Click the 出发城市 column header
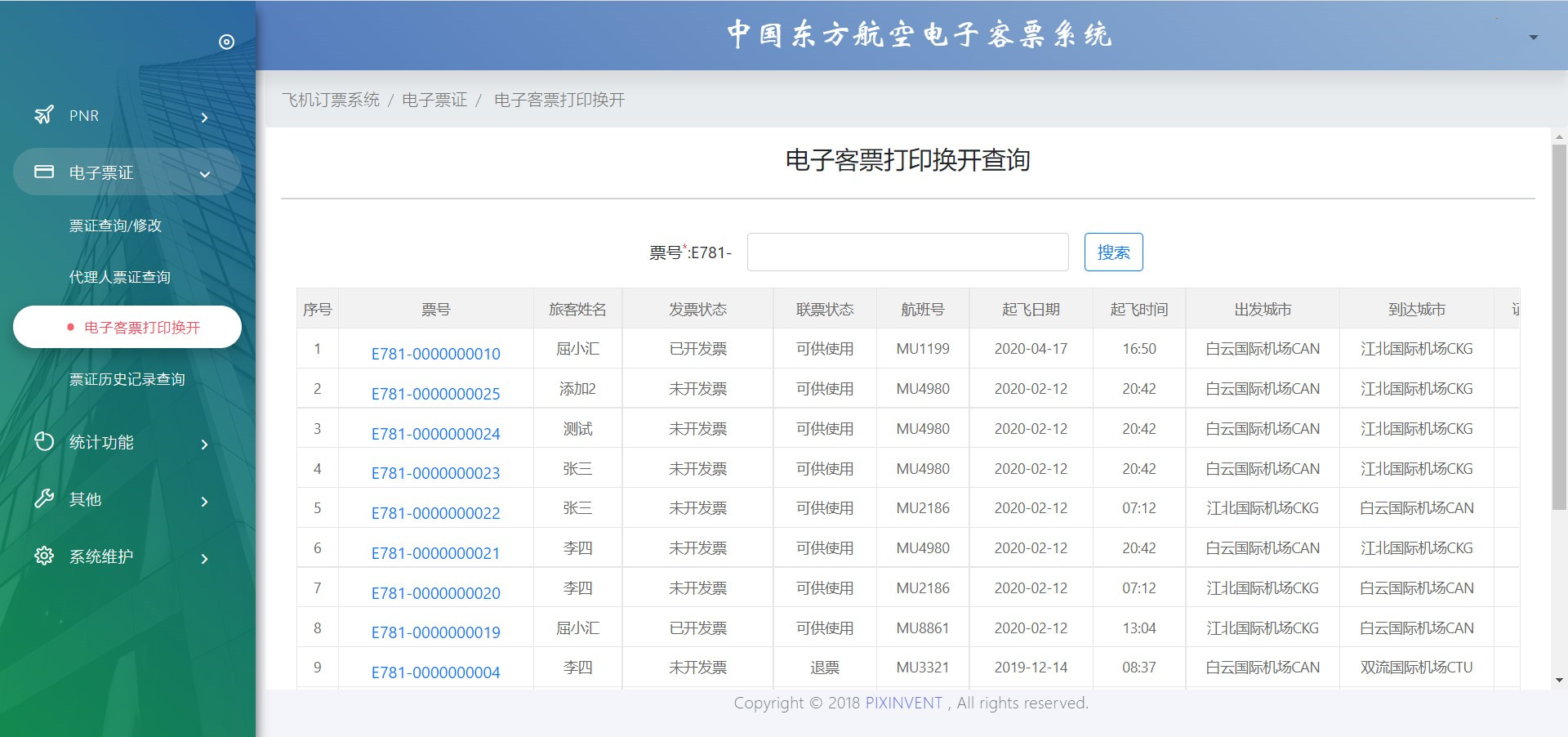Image resolution: width=1568 pixels, height=737 pixels. click(1263, 309)
